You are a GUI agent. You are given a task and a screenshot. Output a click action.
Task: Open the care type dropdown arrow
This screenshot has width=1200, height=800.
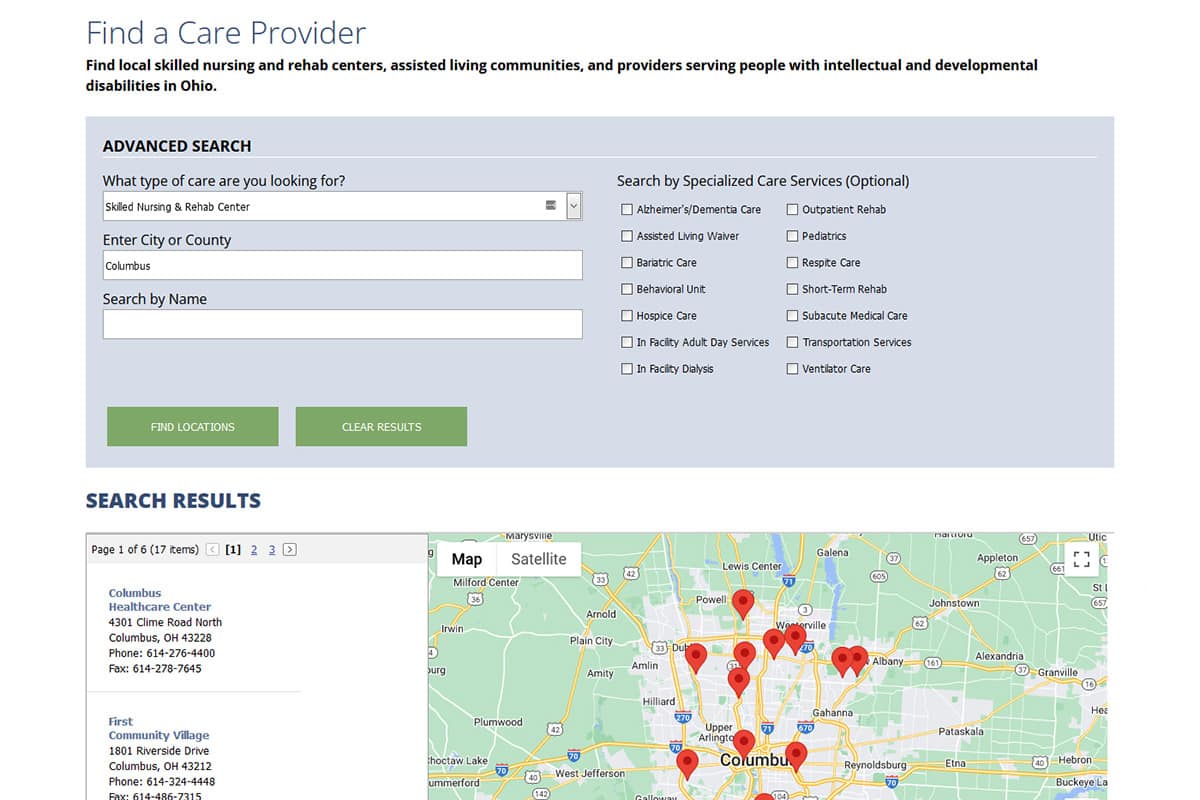click(x=574, y=206)
